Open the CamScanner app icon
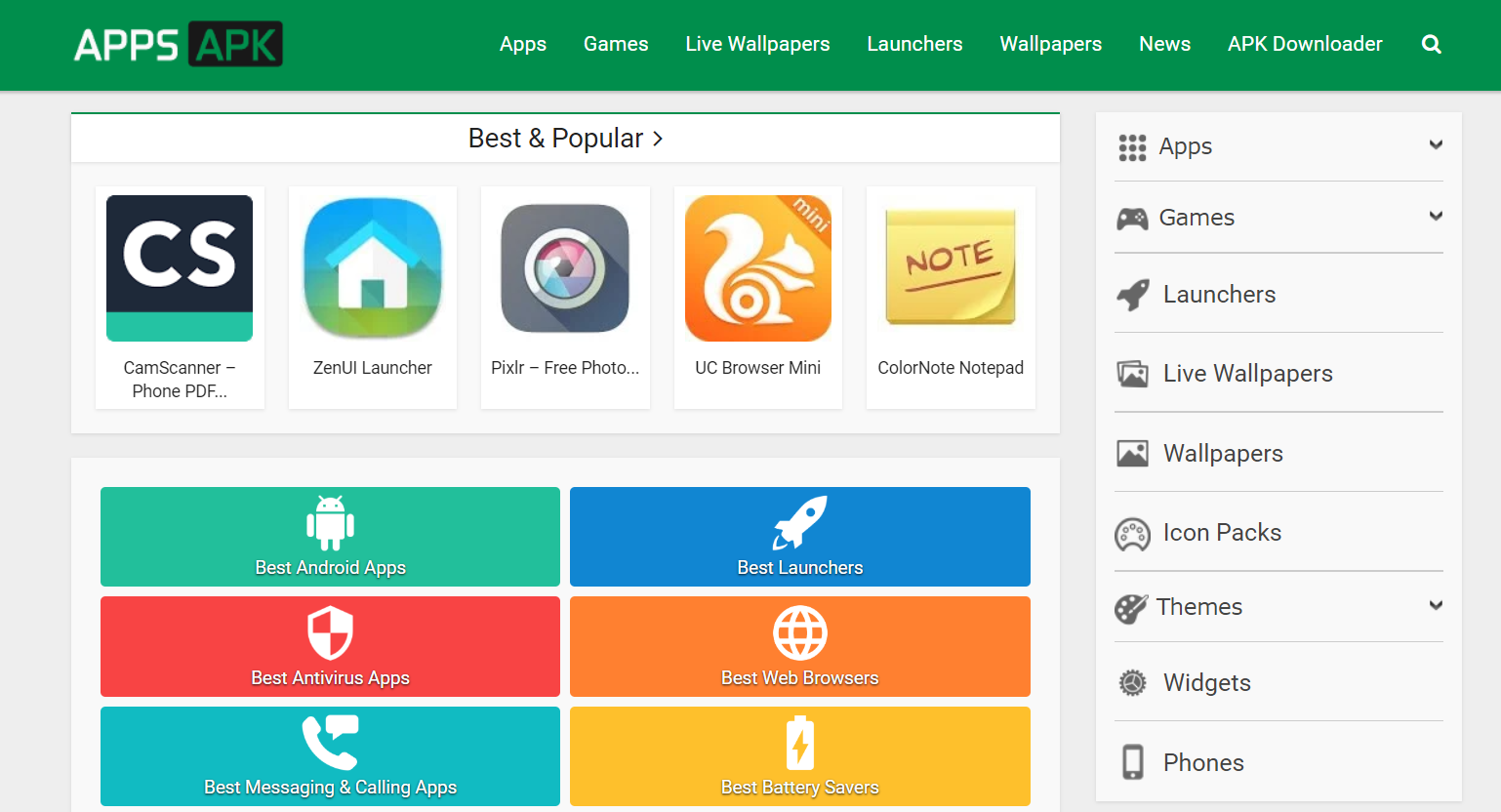 coord(180,268)
